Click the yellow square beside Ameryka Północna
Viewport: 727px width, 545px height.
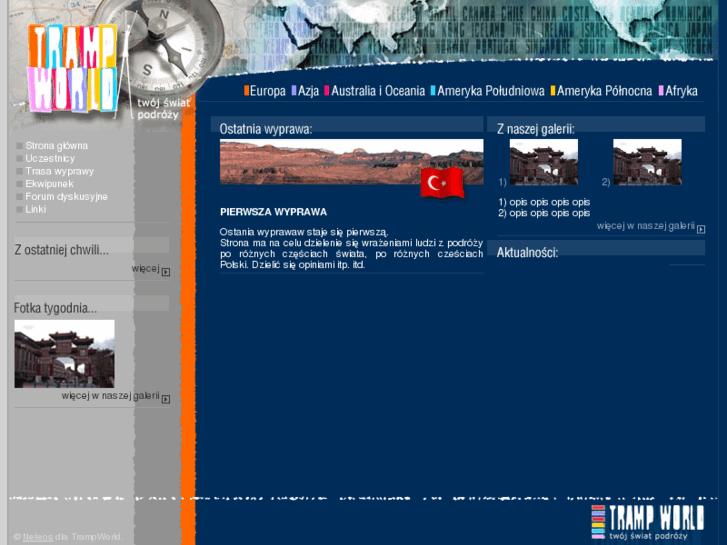[553, 90]
